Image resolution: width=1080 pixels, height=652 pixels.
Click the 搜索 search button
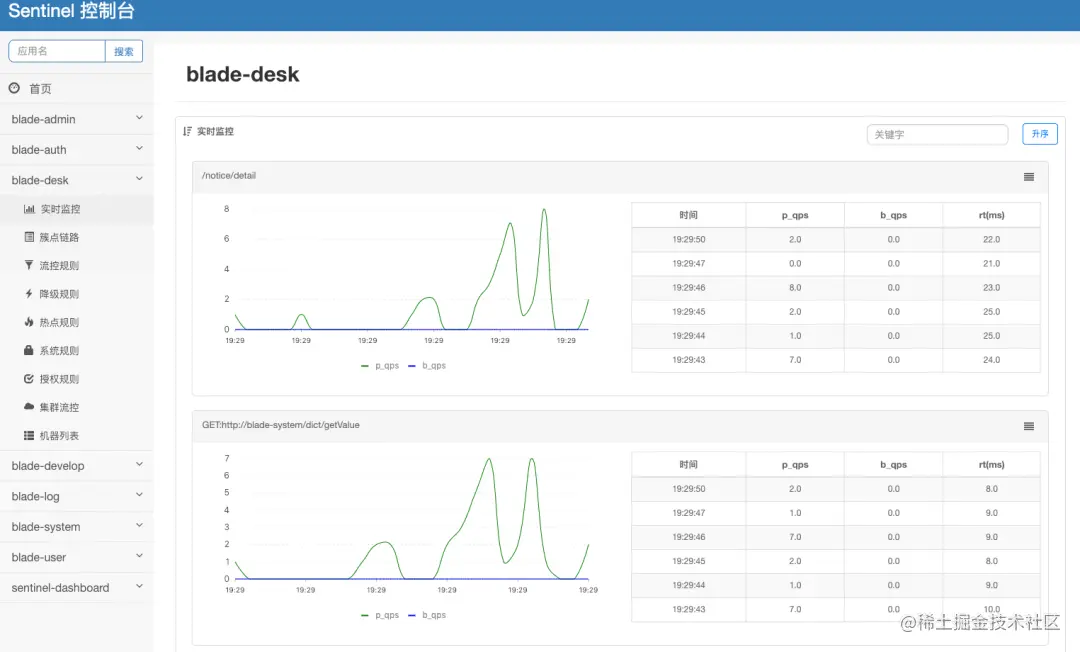pos(124,51)
